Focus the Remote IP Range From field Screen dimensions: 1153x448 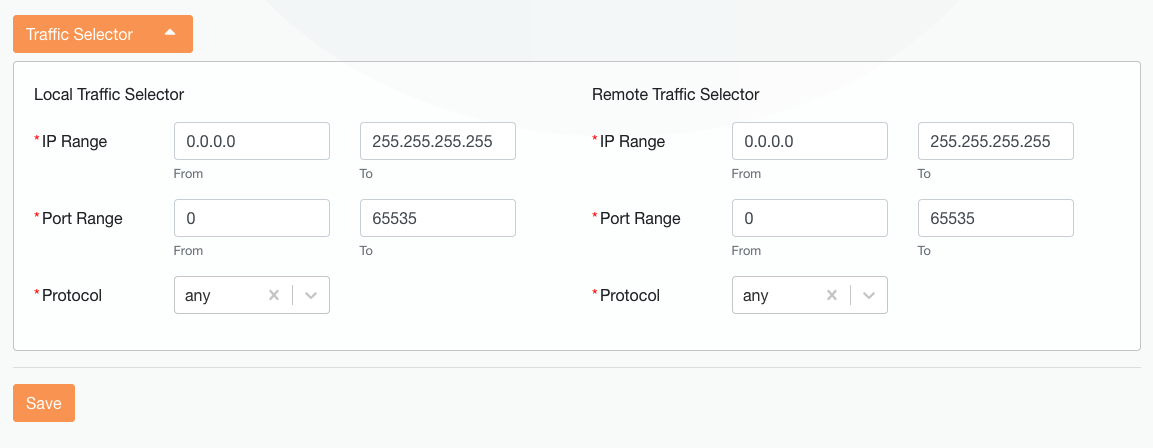tap(810, 141)
